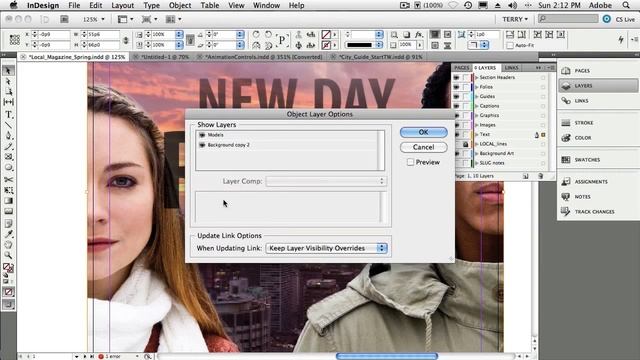Hide the Captions layer eye icon
The height and width of the screenshot is (360, 640).
[456, 106]
